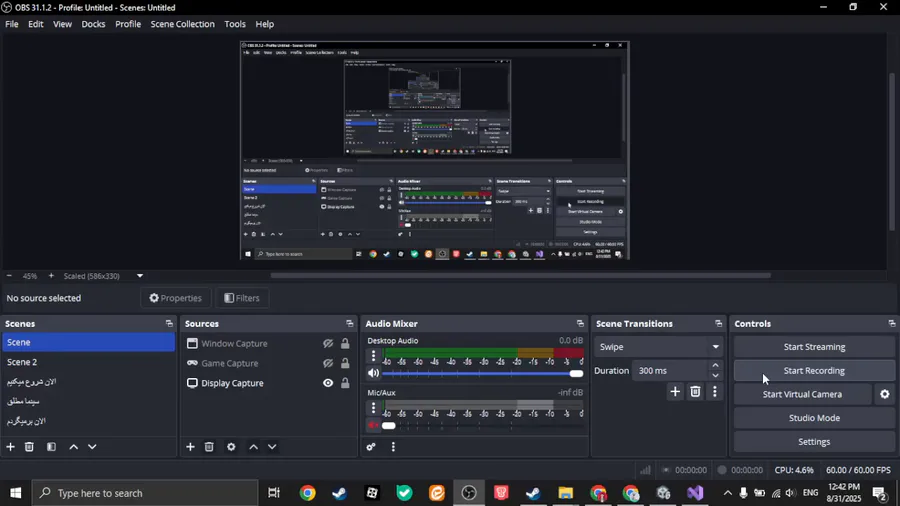Open the Help menu

pos(265,24)
